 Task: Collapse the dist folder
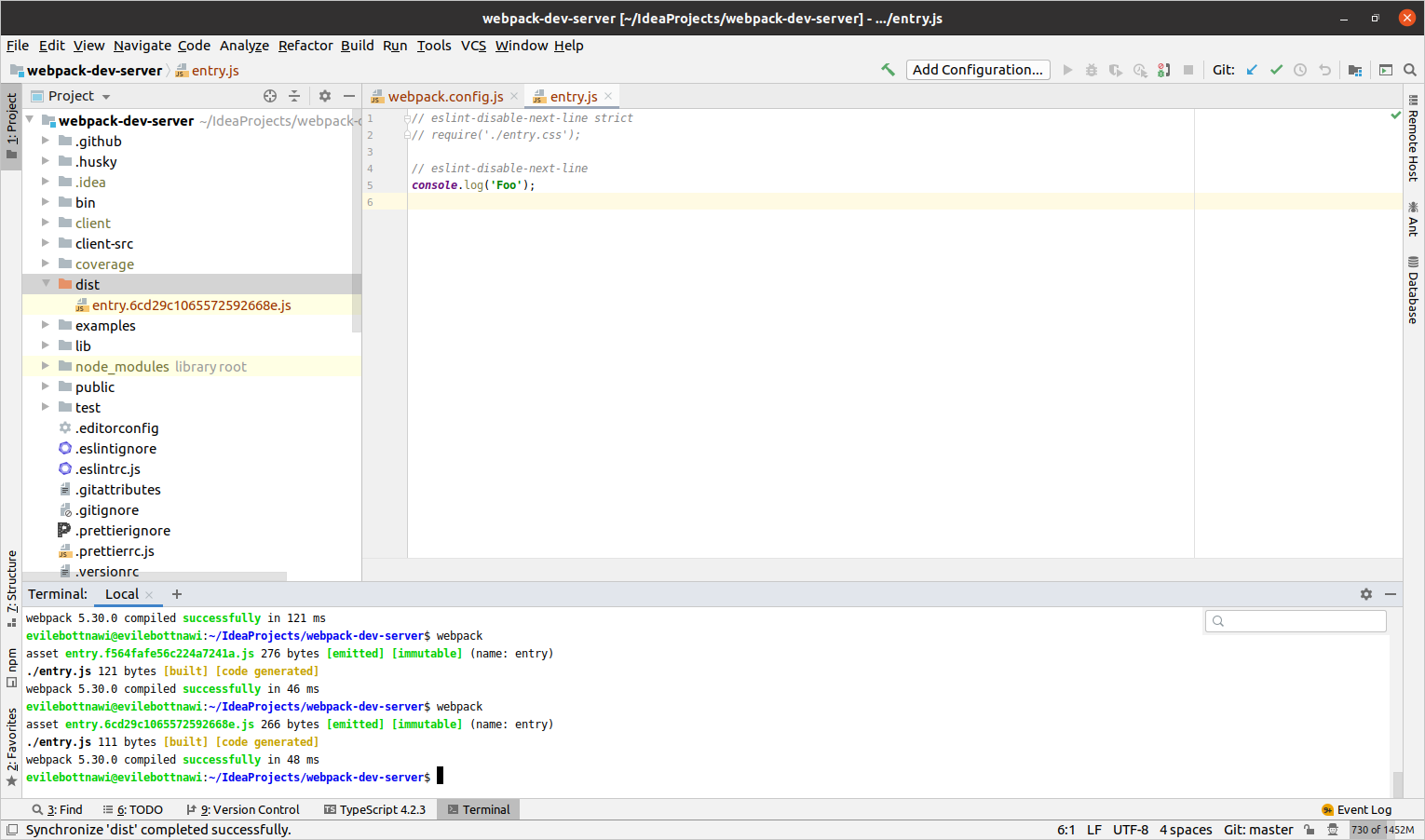point(45,284)
